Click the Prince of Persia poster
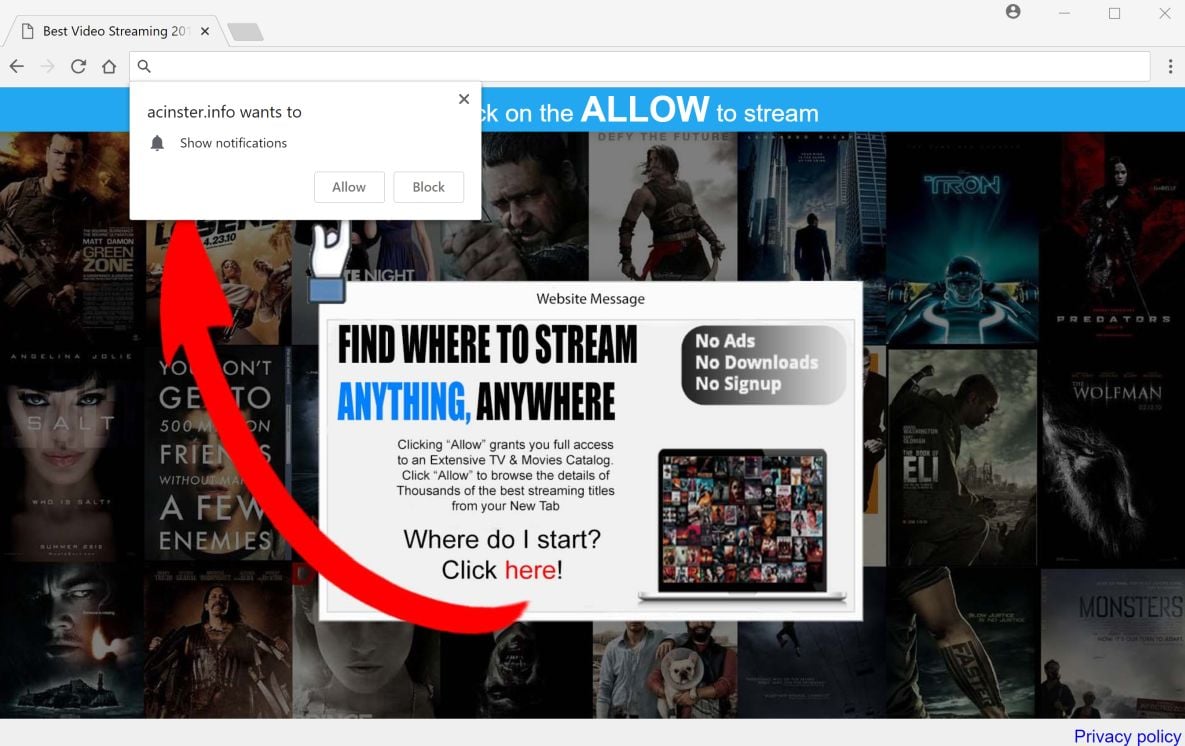The width and height of the screenshot is (1185, 746). click(663, 206)
